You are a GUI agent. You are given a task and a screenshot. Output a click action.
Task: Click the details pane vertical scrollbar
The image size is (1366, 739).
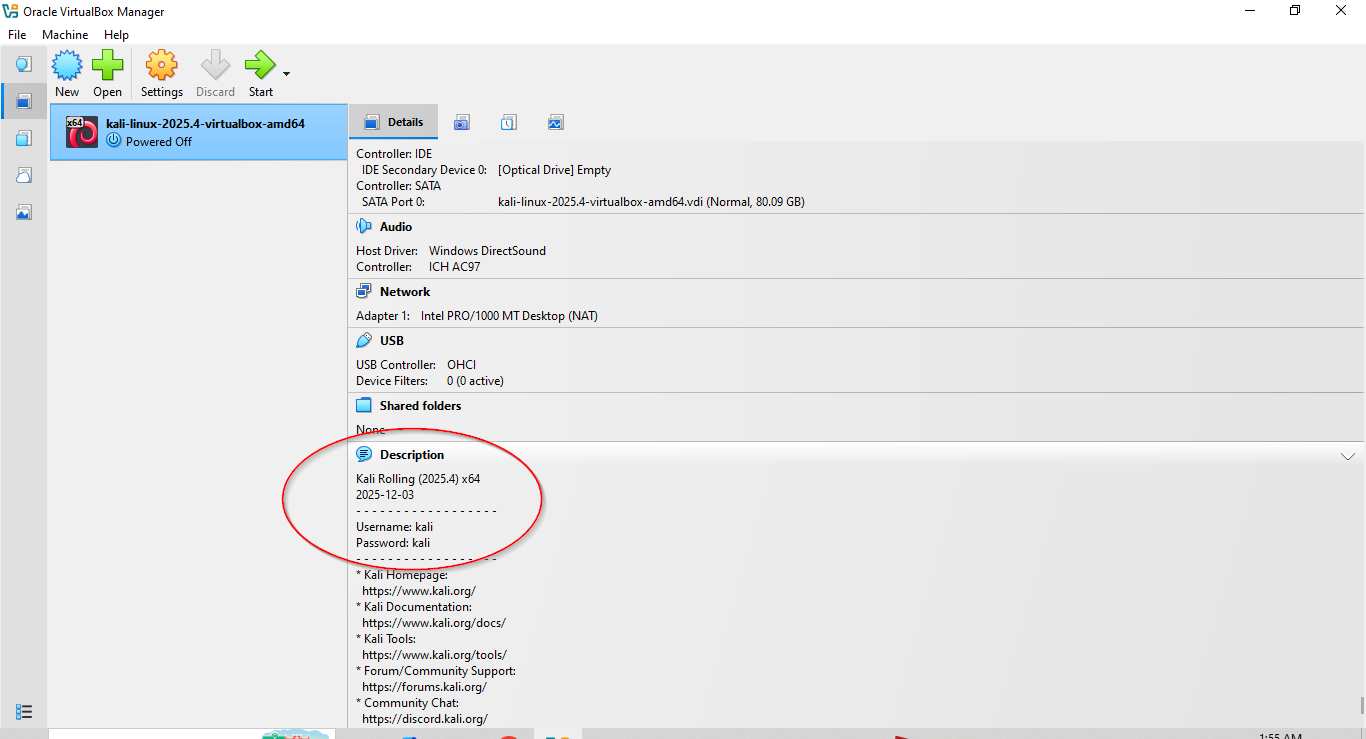[1362, 706]
